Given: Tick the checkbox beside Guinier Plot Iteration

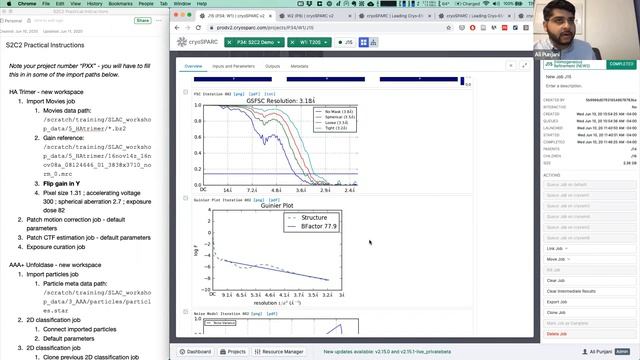Looking at the screenshot, I should coord(185,198).
